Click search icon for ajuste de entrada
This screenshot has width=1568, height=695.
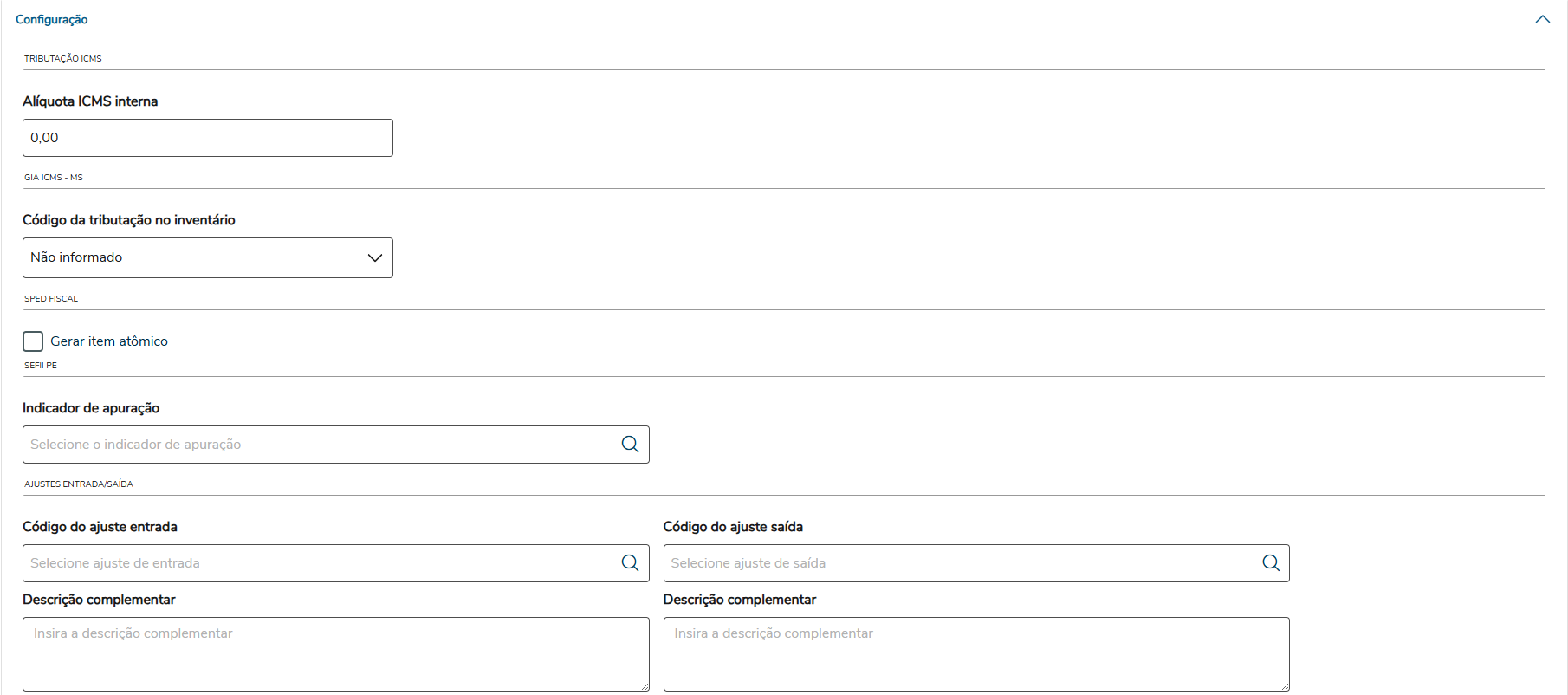coord(630,563)
